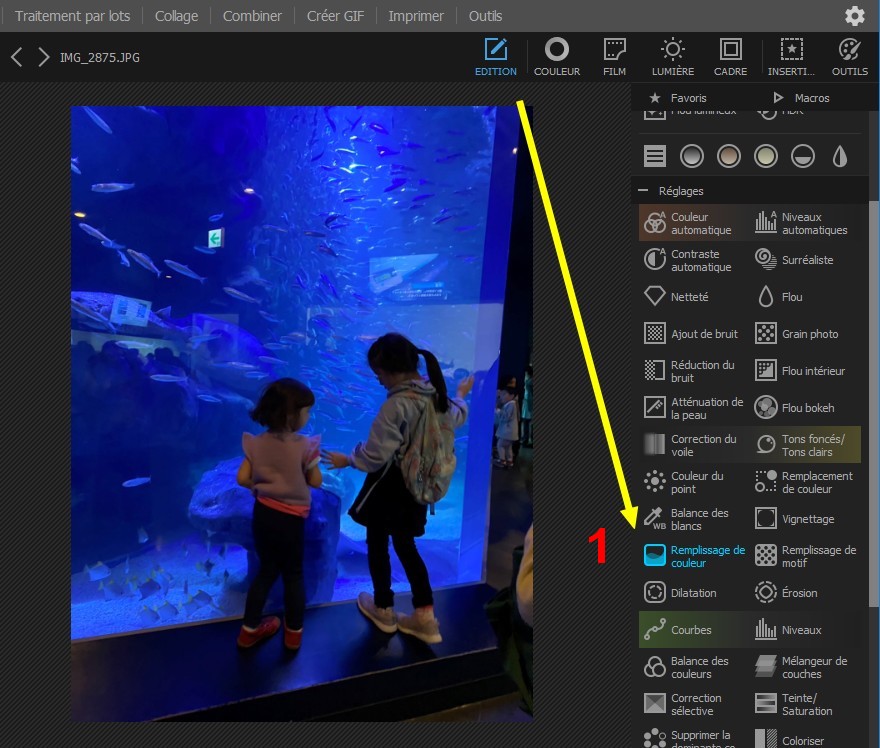This screenshot has width=880, height=748.
Task: Open Teinte/Saturation
Action: tap(804, 704)
